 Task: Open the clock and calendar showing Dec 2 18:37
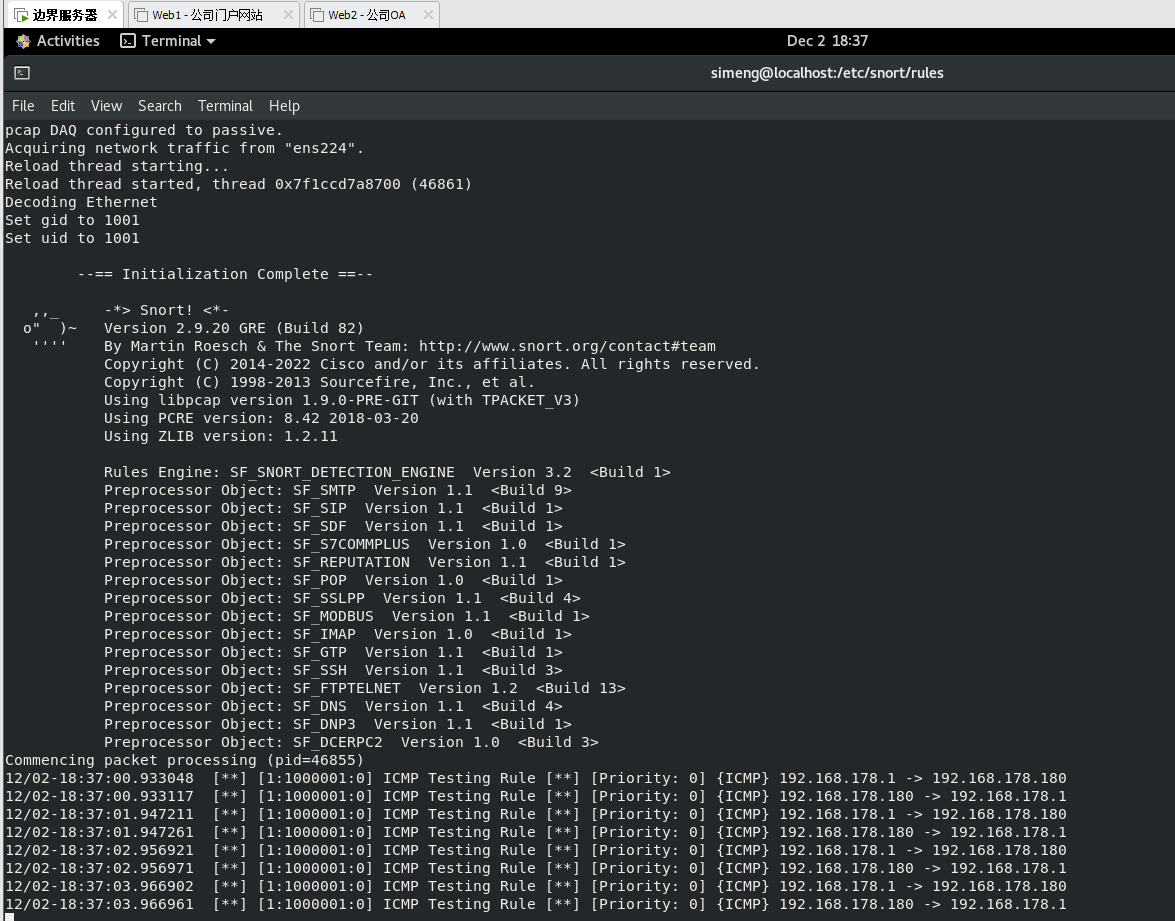[x=827, y=41]
